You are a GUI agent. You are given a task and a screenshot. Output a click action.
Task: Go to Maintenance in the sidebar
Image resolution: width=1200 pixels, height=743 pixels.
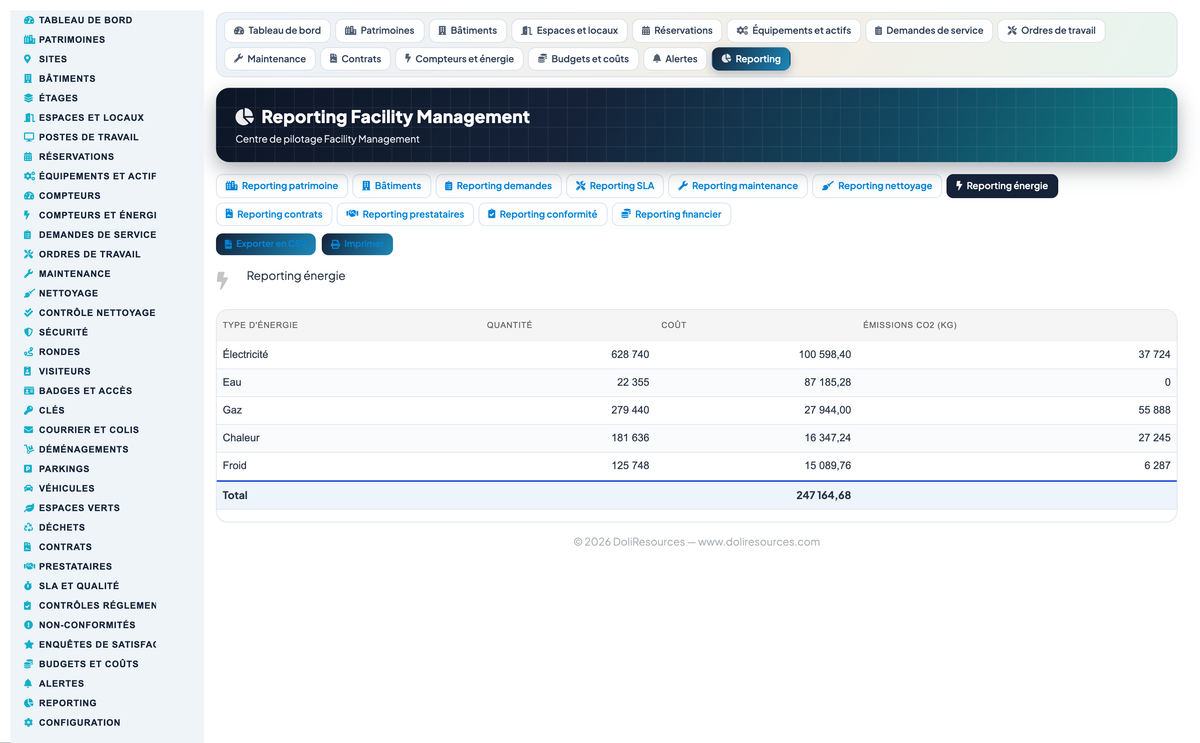click(x=75, y=274)
